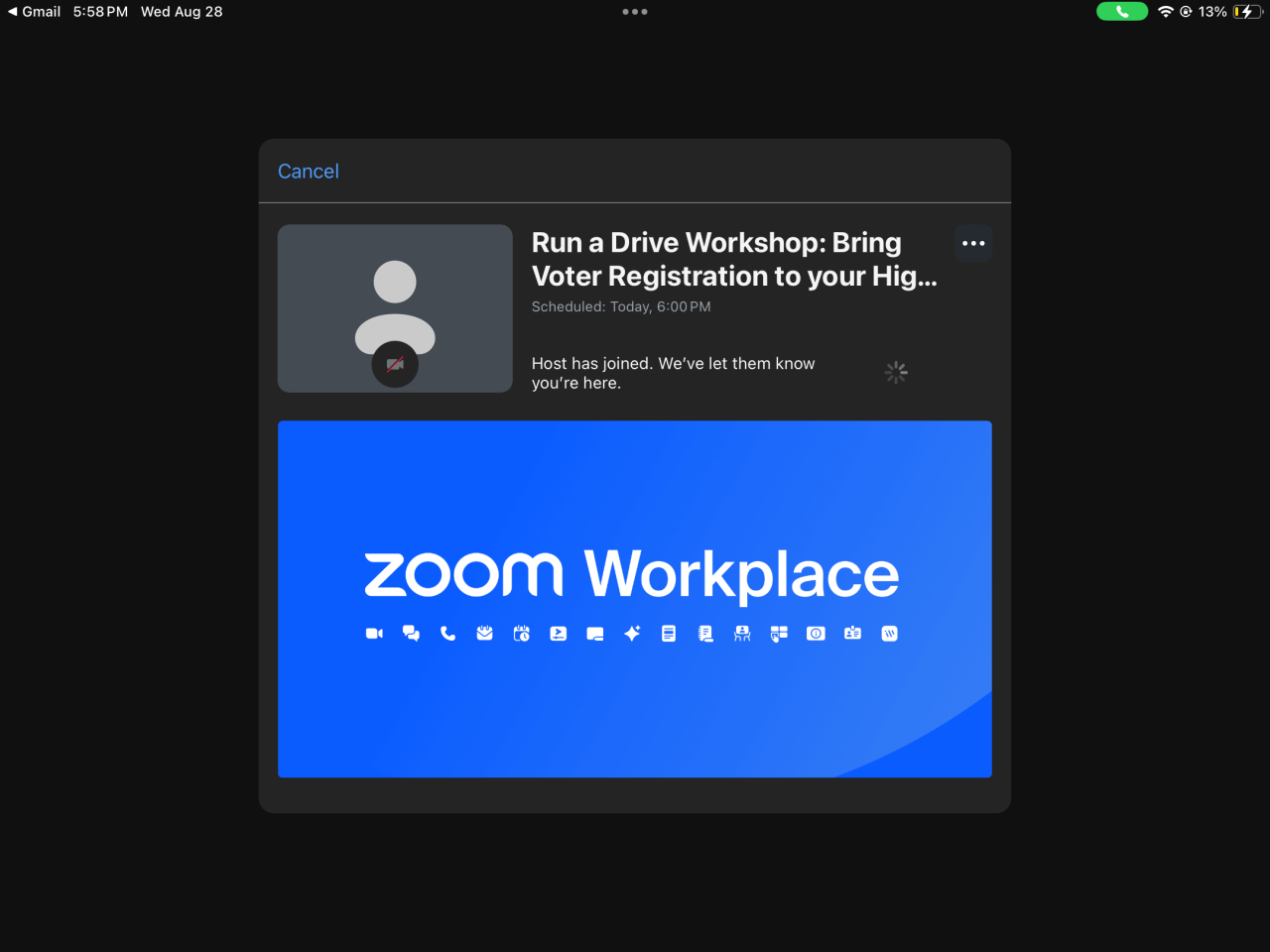The width and height of the screenshot is (1270, 952).
Task: Open the more options ellipsis button
Action: click(973, 243)
